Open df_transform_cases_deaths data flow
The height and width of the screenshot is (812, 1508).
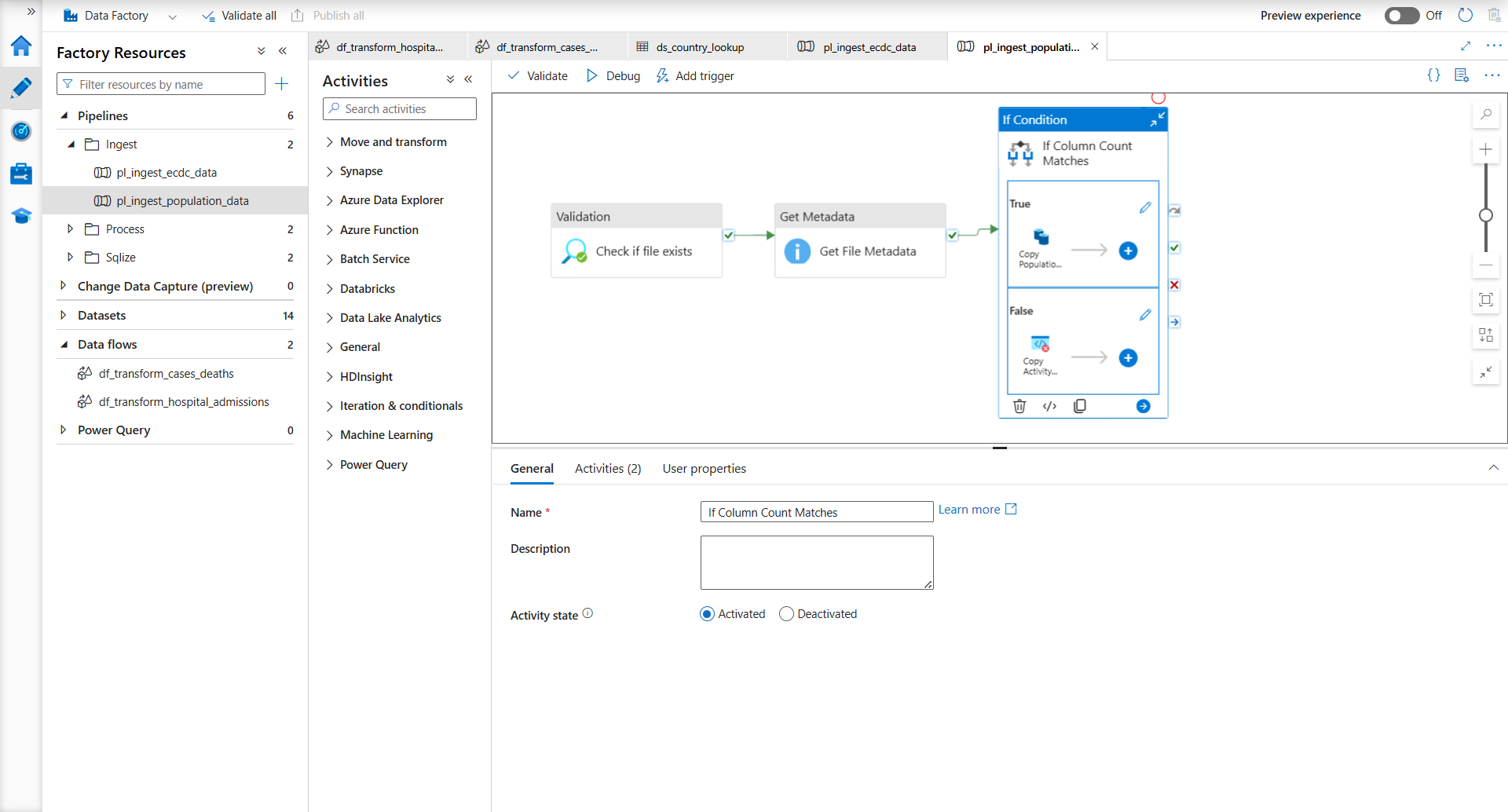(167, 374)
